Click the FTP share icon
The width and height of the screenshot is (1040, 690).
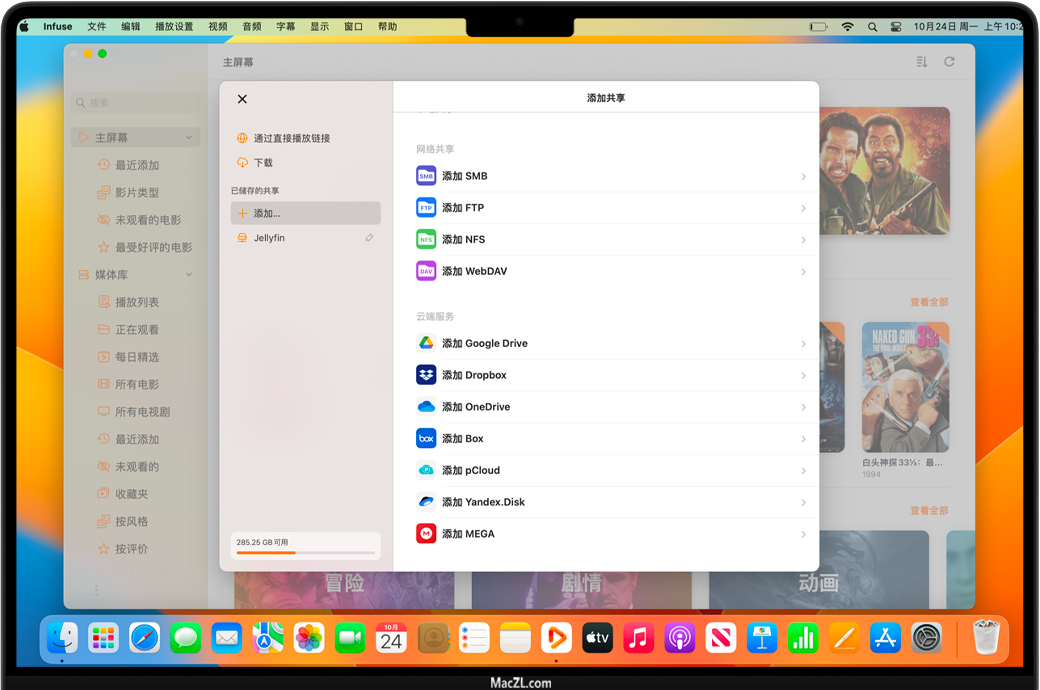426,208
